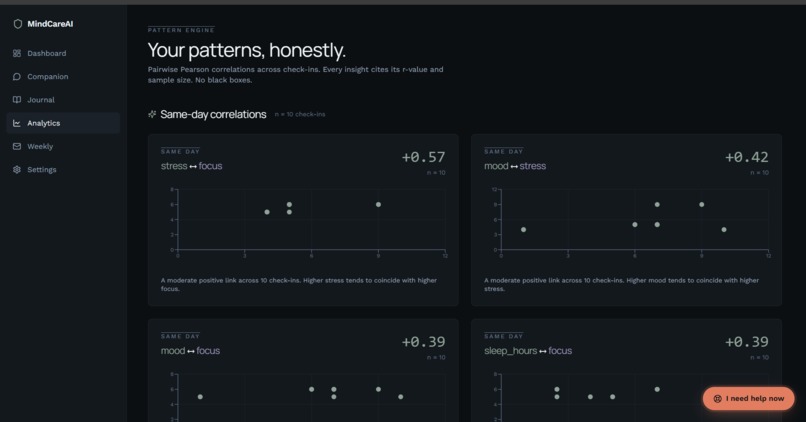Click the stress ↔ focus card title
Viewport: 806px width, 422px height.
click(x=192, y=166)
